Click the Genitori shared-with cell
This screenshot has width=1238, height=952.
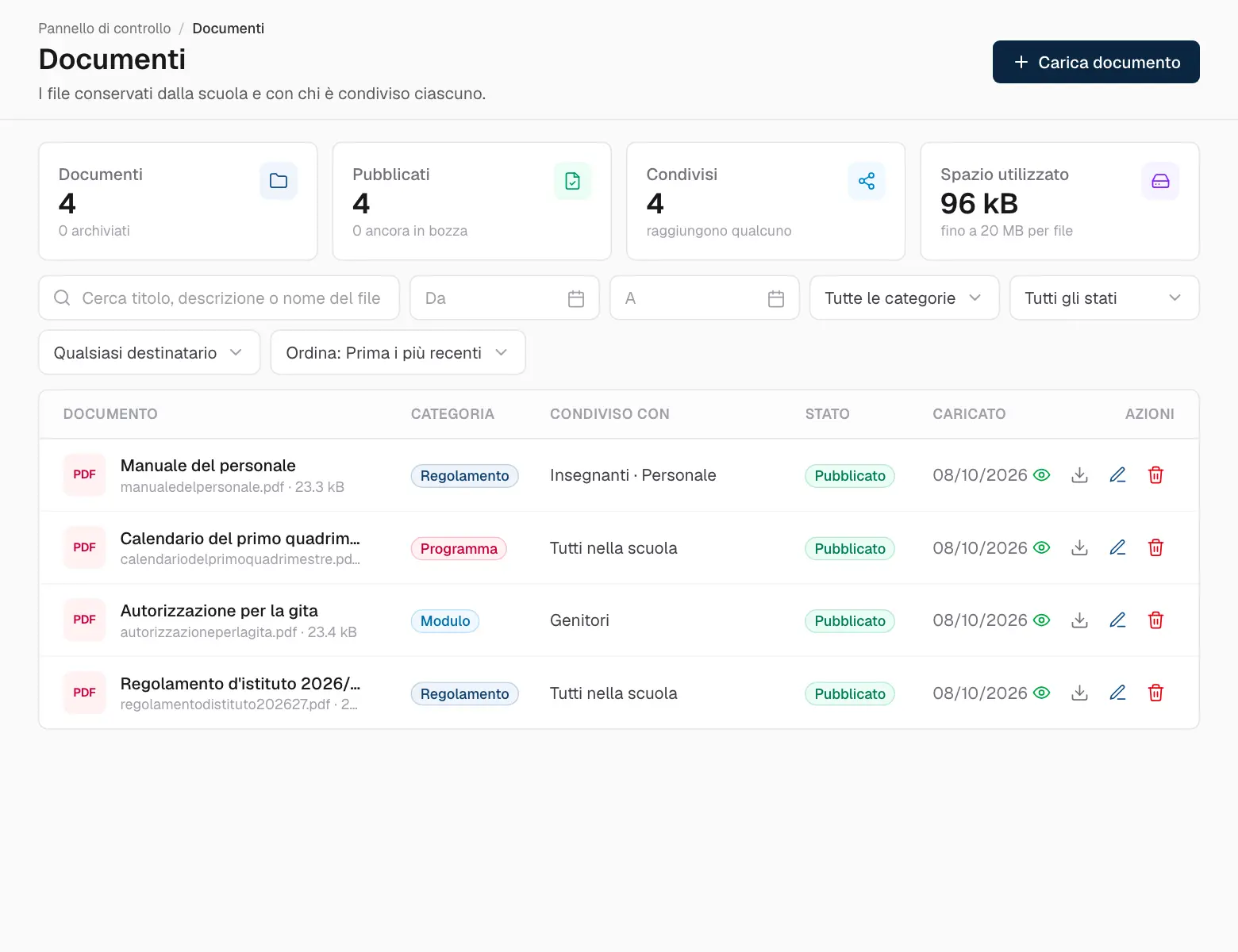click(x=580, y=620)
